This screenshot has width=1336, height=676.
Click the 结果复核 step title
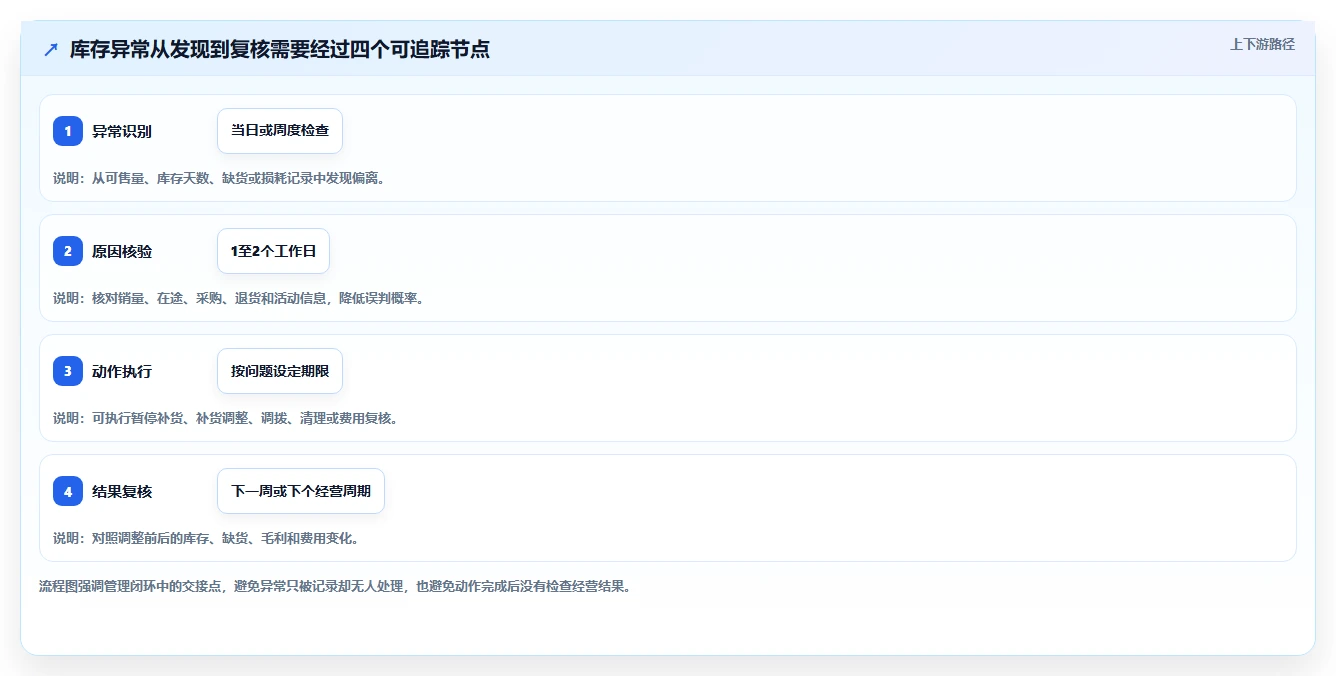[122, 491]
